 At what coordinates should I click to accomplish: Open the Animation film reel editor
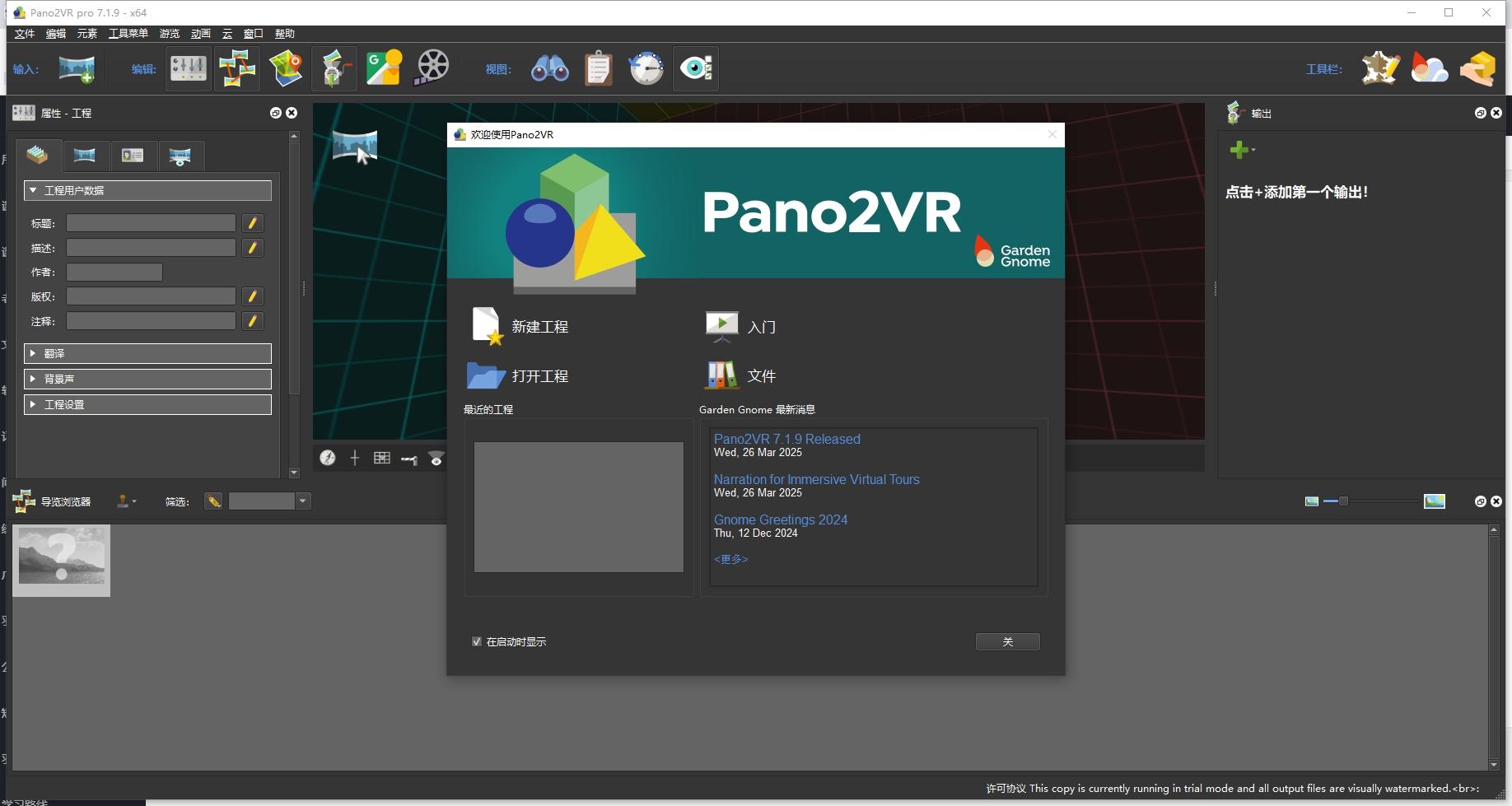click(431, 69)
